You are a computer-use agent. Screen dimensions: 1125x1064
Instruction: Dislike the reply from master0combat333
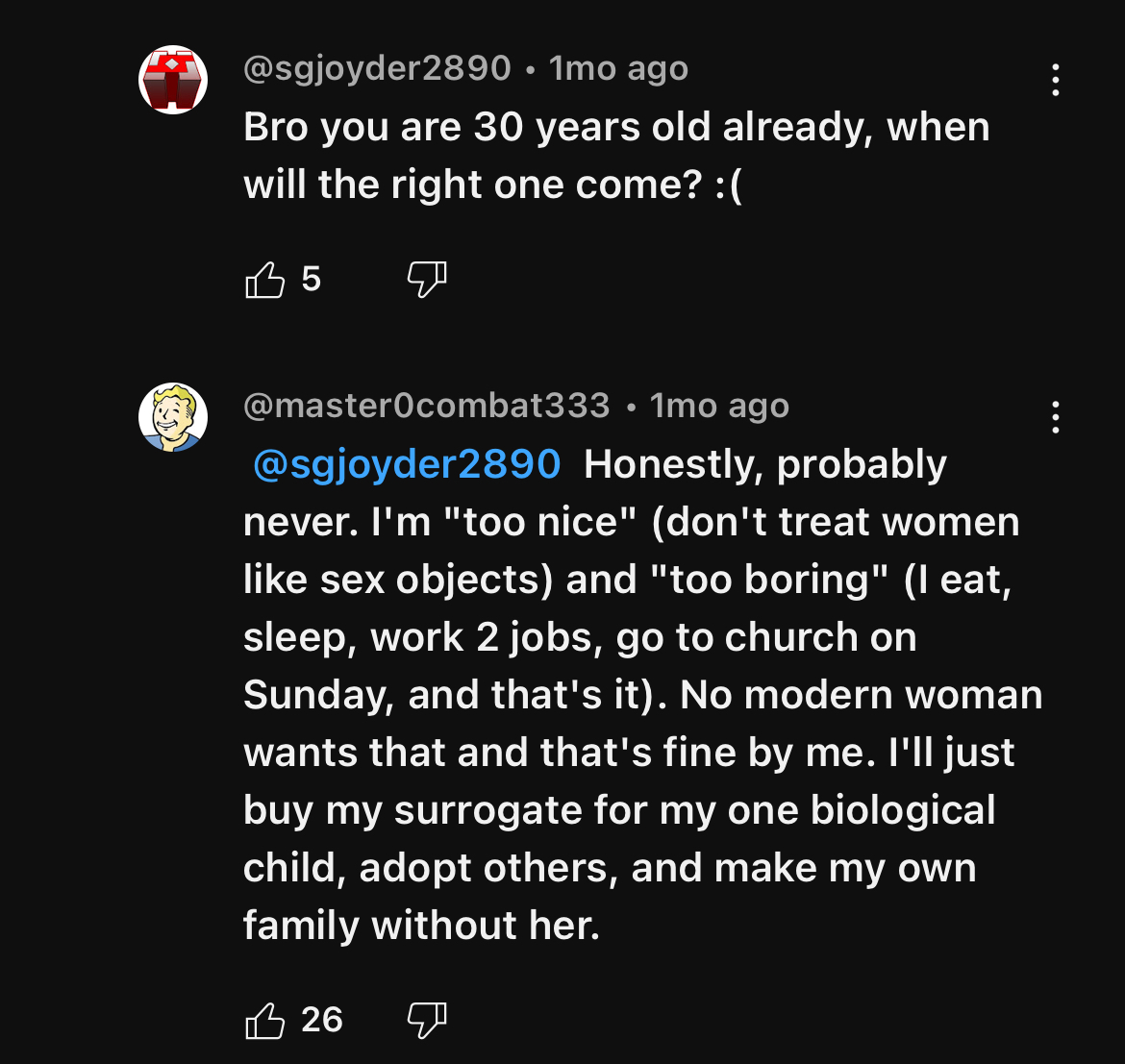coord(427,1020)
